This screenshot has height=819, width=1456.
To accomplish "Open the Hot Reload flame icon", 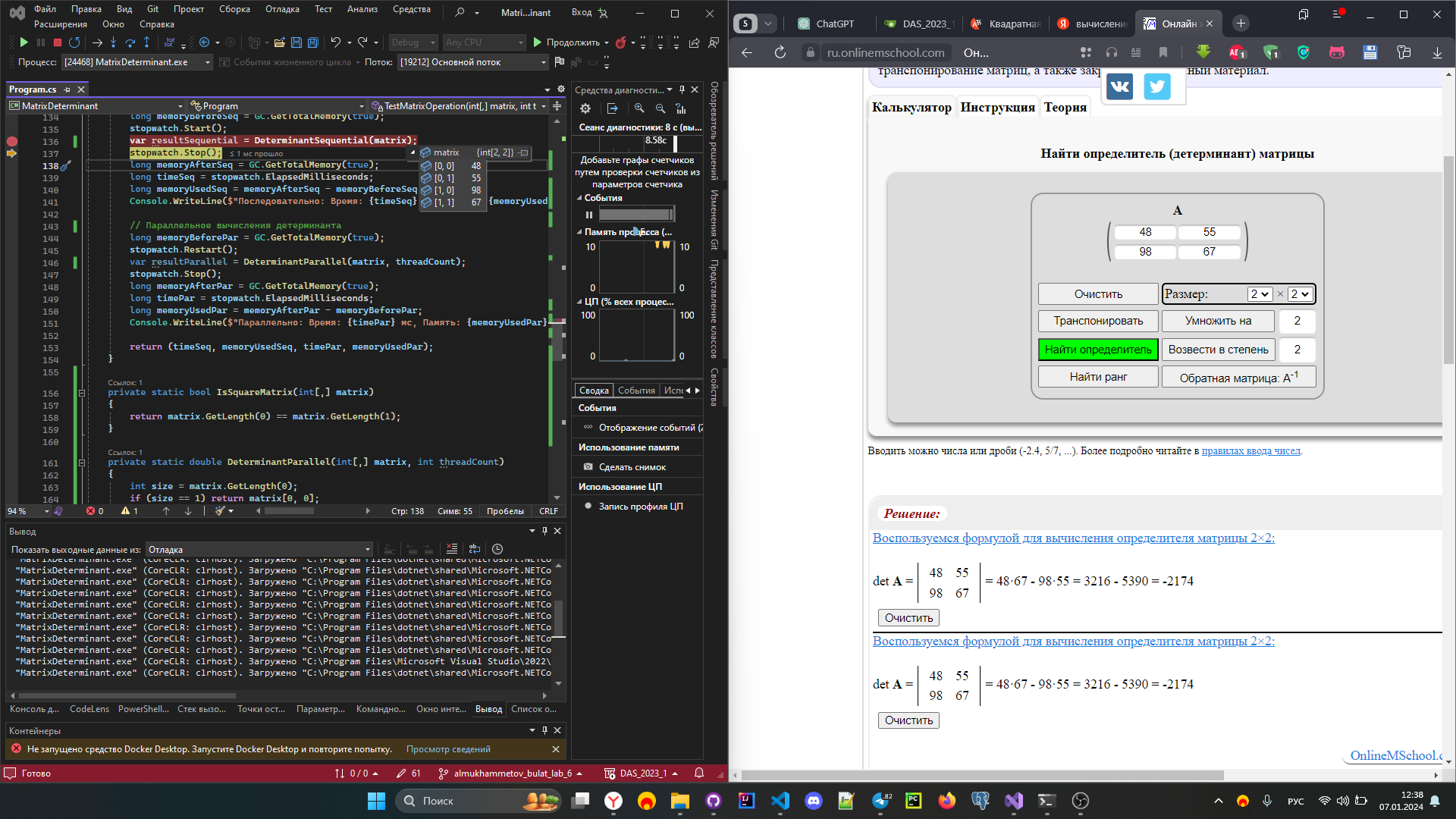I will coord(621,42).
